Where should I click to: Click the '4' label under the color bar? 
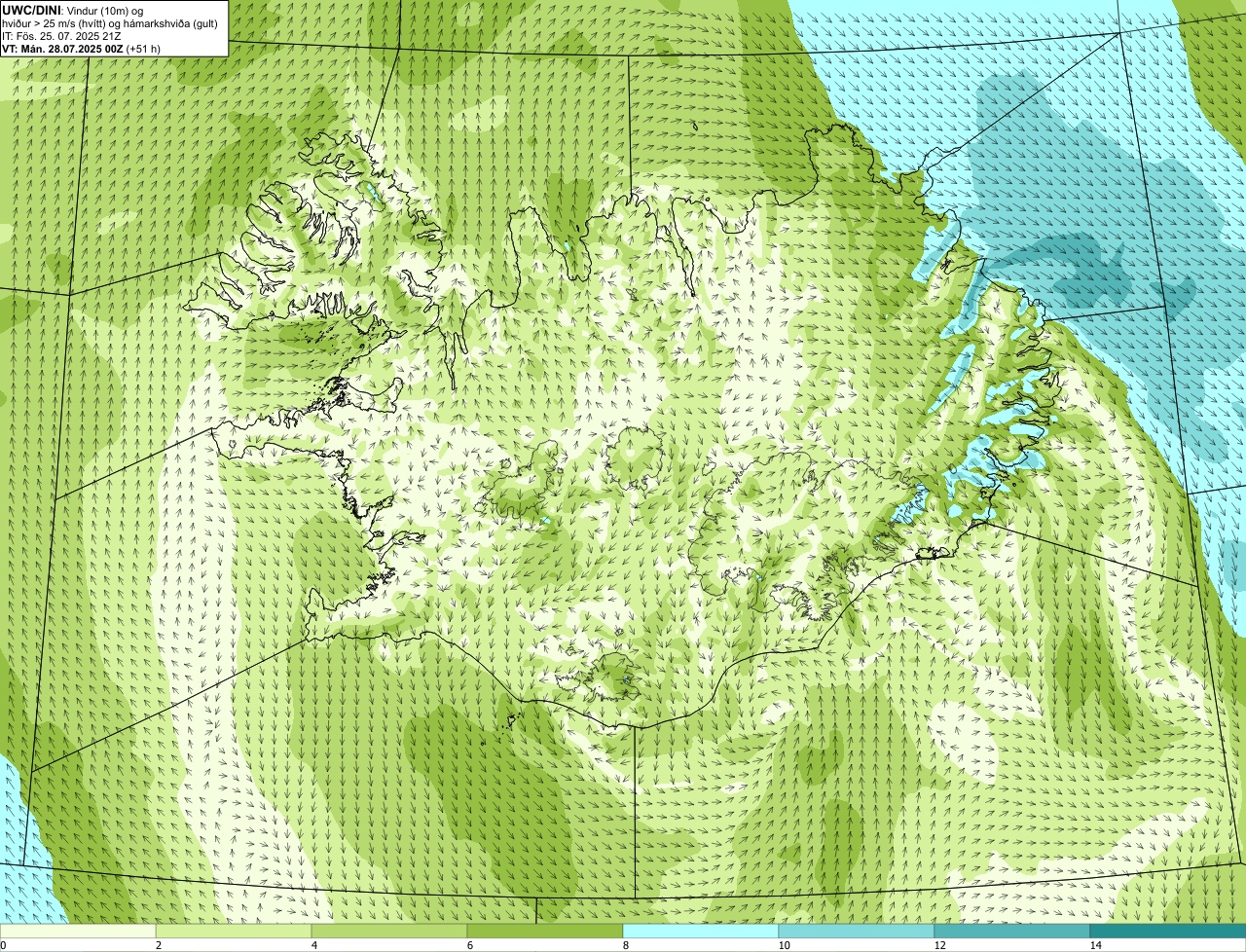click(313, 945)
